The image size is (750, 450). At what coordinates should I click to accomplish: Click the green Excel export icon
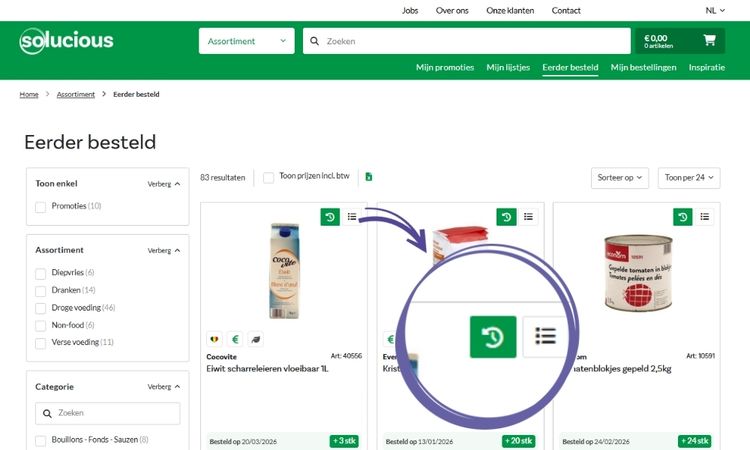[x=369, y=177]
